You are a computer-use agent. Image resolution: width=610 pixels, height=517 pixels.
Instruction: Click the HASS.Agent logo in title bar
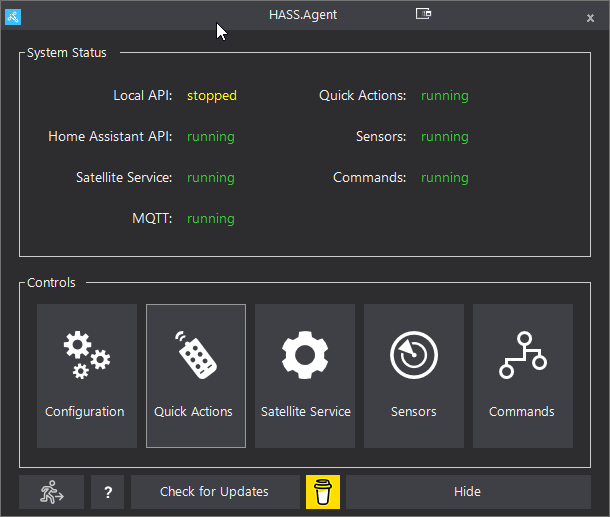[x=13, y=17]
